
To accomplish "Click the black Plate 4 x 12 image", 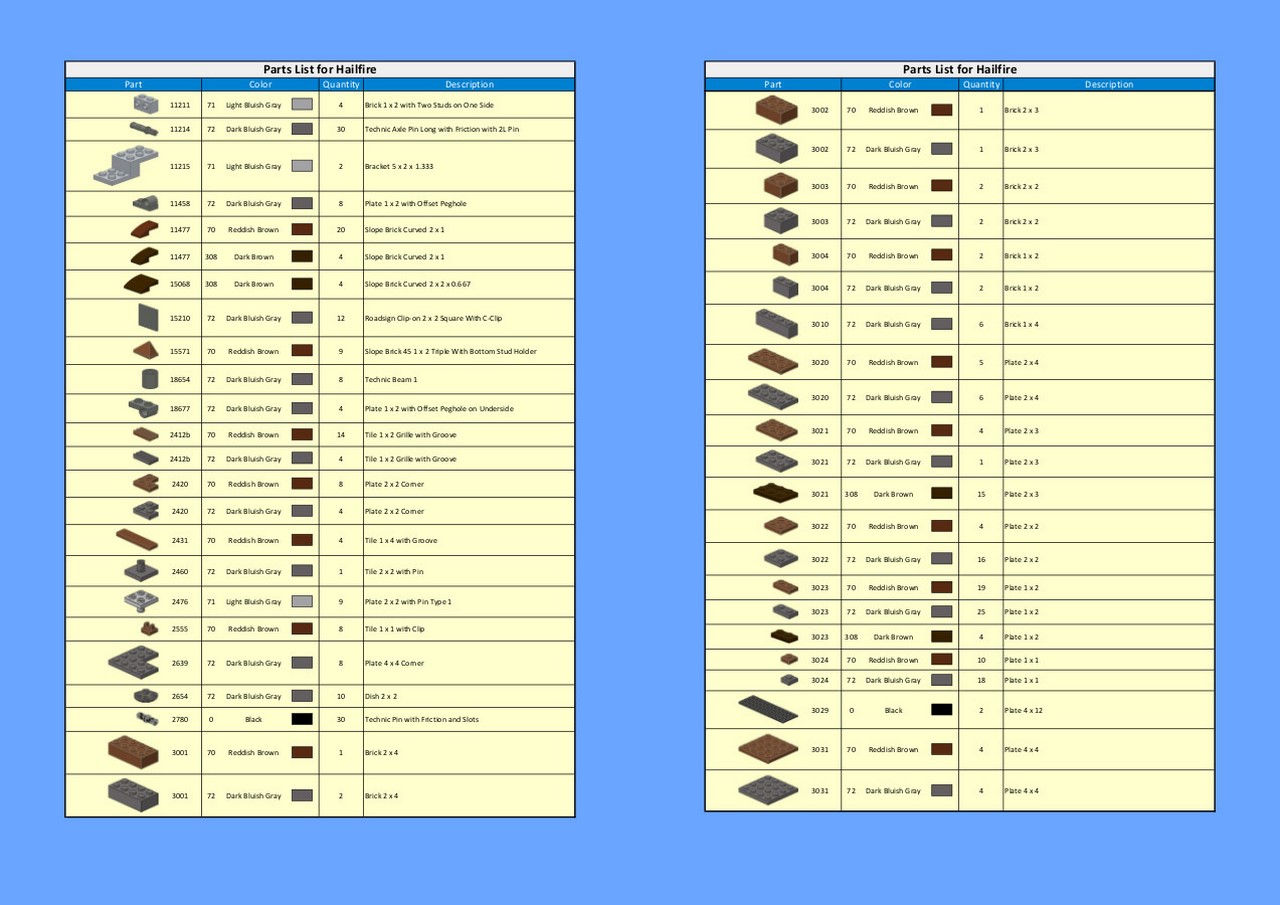I will tap(768, 710).
